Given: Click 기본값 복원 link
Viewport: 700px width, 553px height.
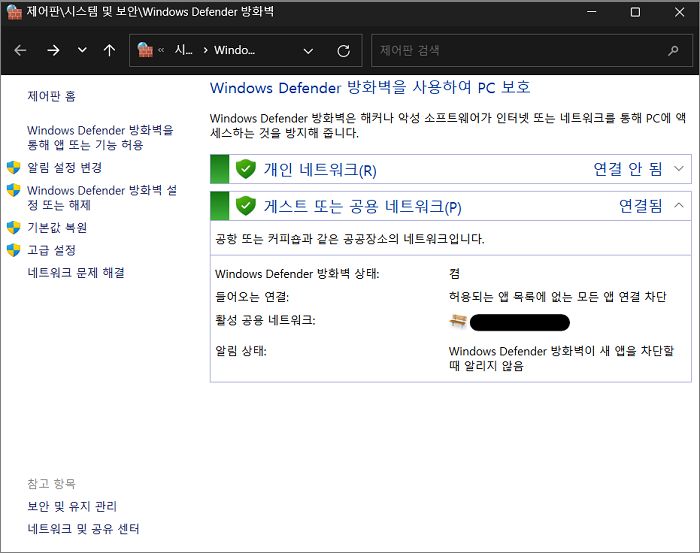Looking at the screenshot, I should 57,227.
